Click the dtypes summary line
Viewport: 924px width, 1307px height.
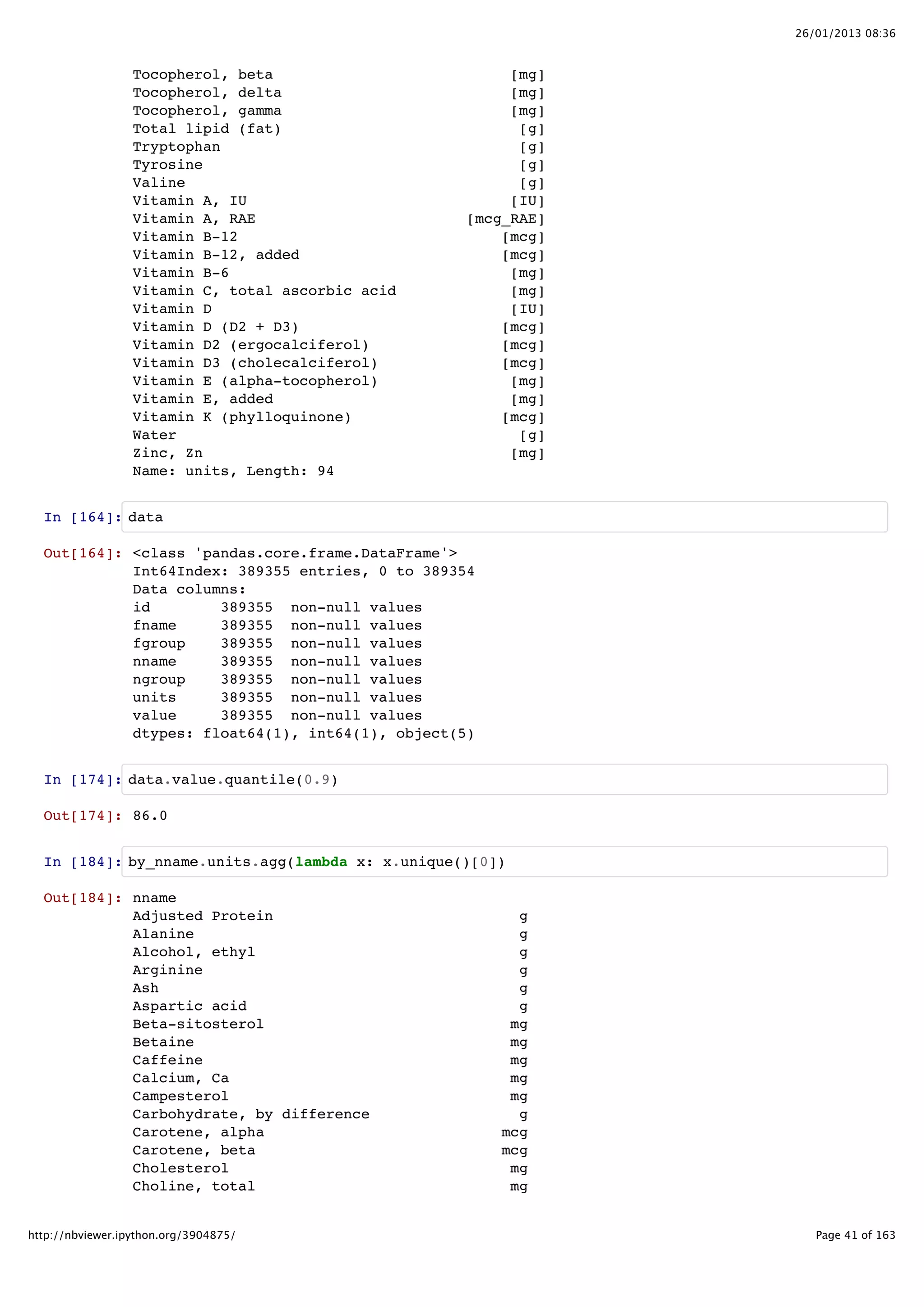(303, 734)
